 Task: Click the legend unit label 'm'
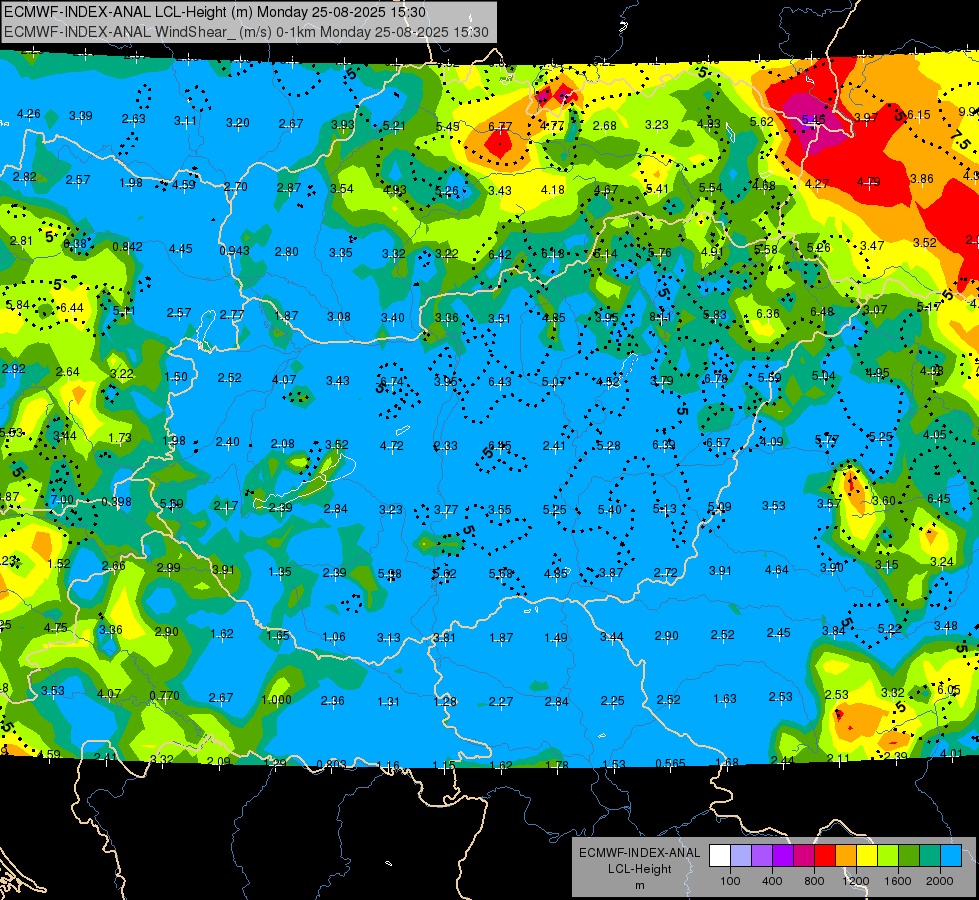click(639, 886)
